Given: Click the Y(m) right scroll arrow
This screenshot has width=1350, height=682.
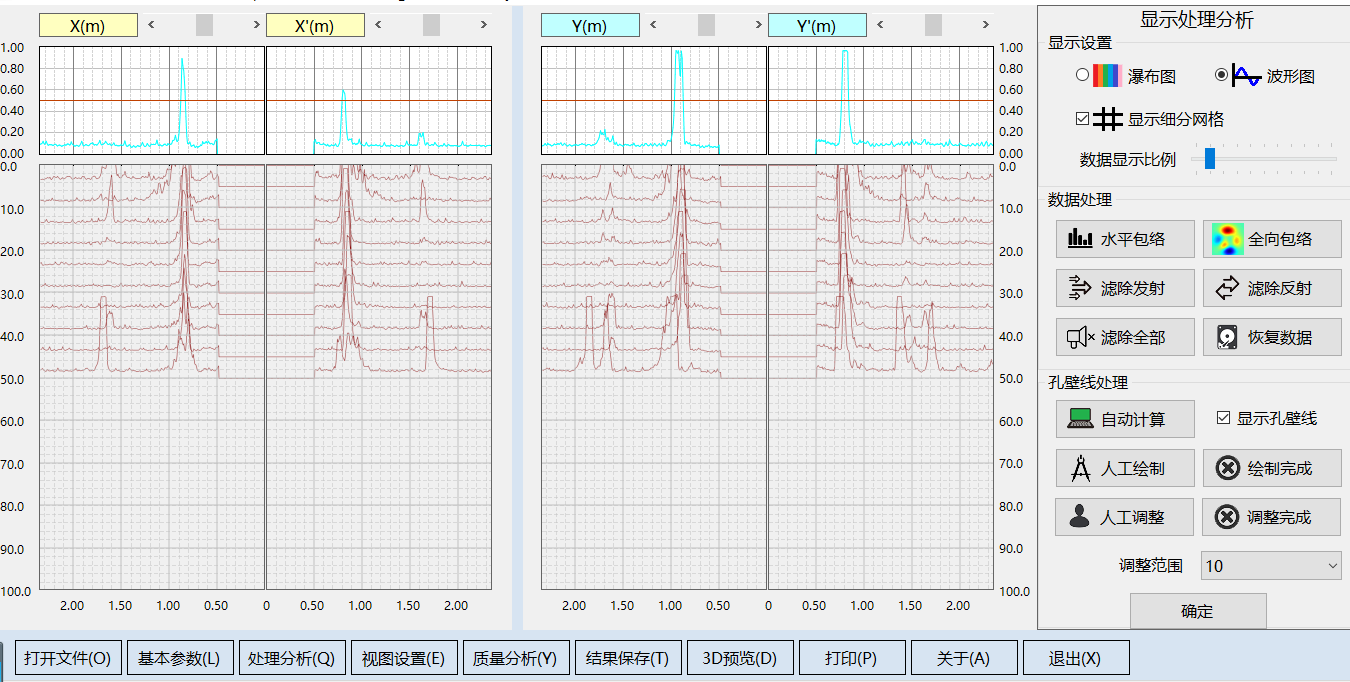Looking at the screenshot, I should pyautogui.click(x=758, y=25).
